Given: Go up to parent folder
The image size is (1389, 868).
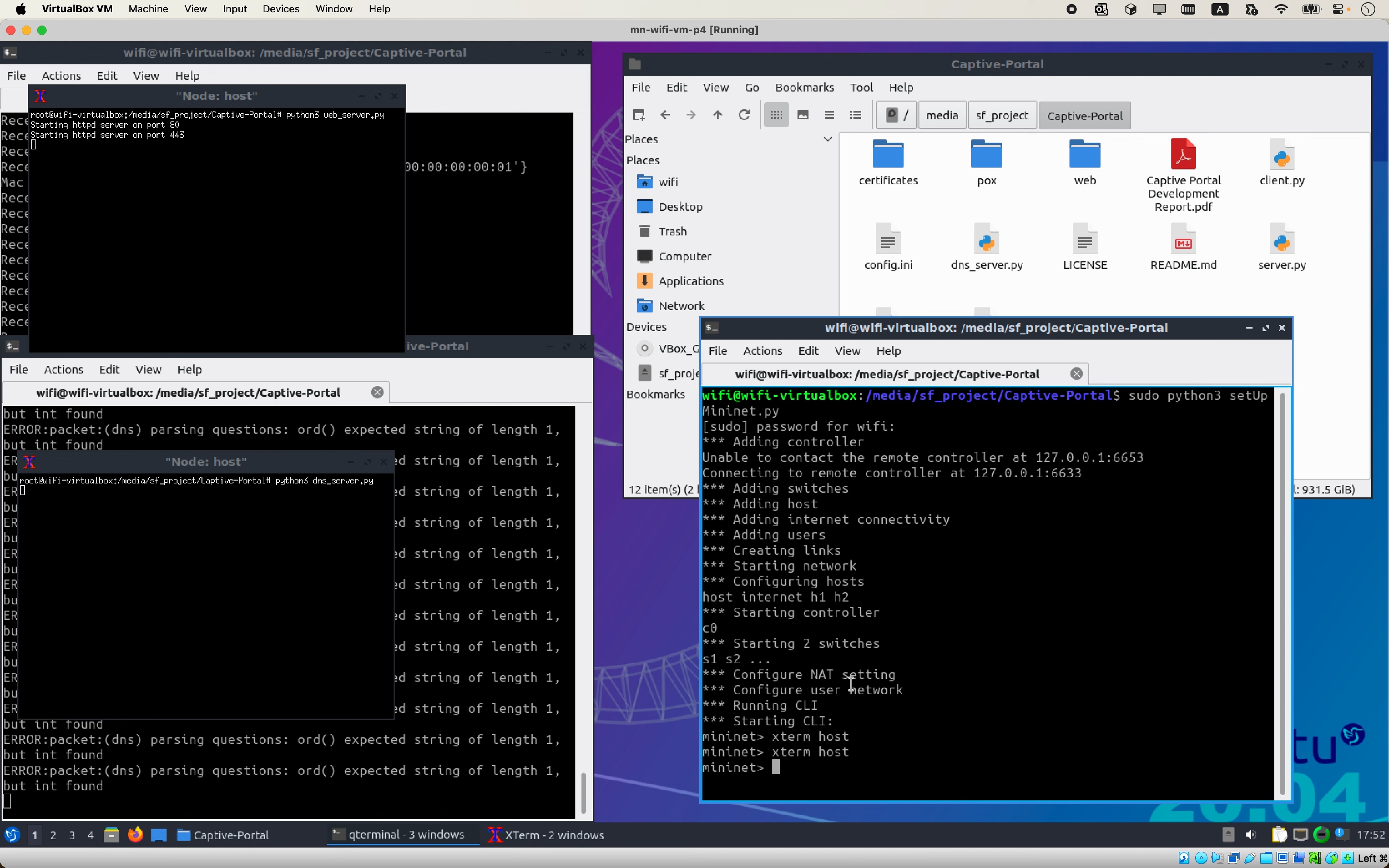Looking at the screenshot, I should (x=717, y=115).
